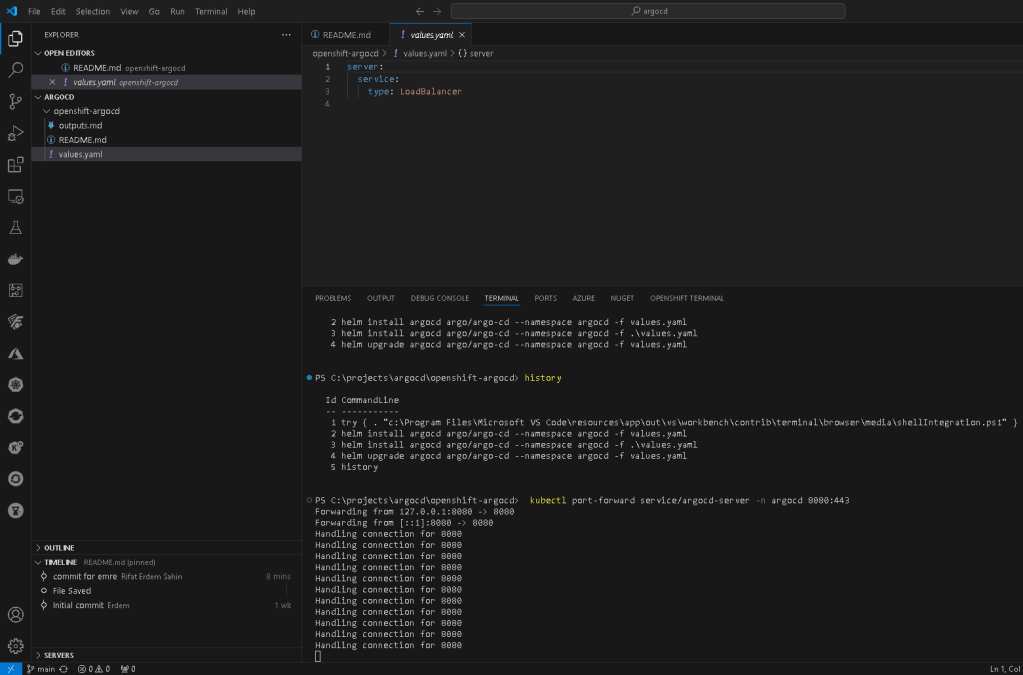Go back using the navigation arrow
The height and width of the screenshot is (675, 1023).
(x=420, y=11)
